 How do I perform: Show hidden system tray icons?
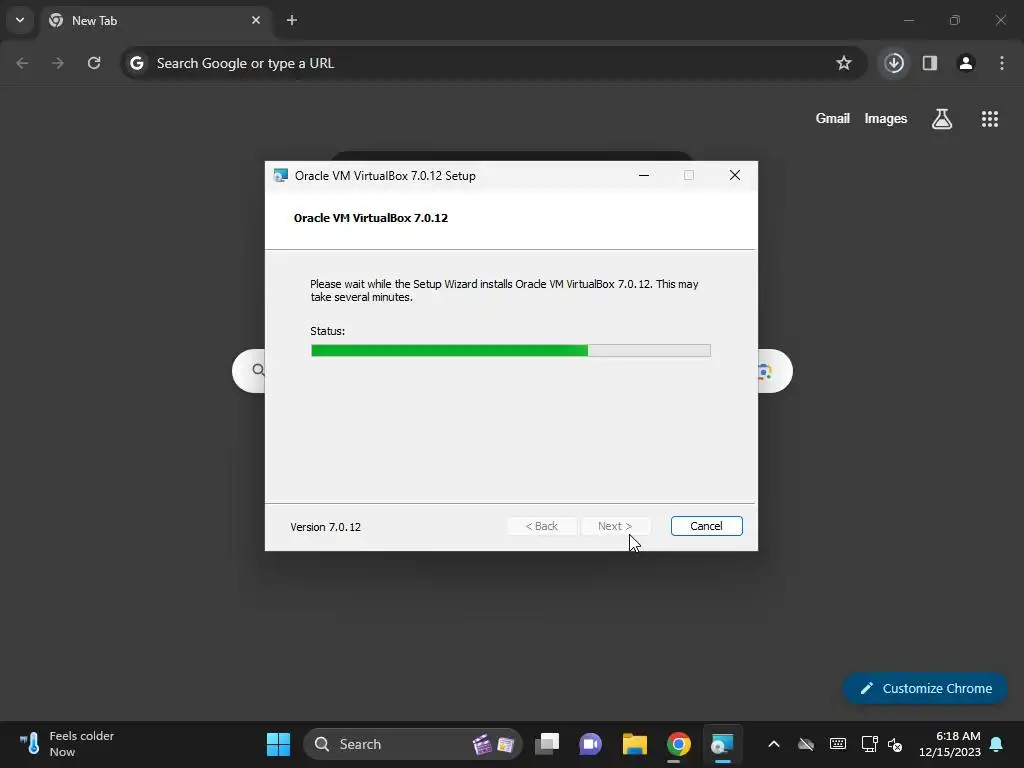coord(774,744)
